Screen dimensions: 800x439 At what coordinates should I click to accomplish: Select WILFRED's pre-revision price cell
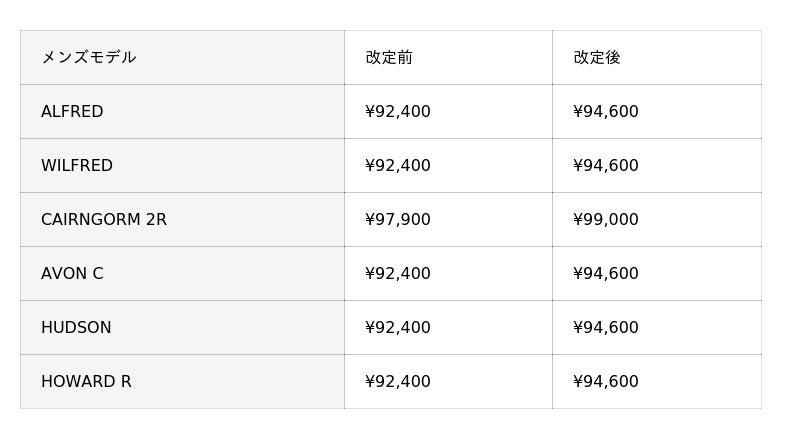pos(398,166)
